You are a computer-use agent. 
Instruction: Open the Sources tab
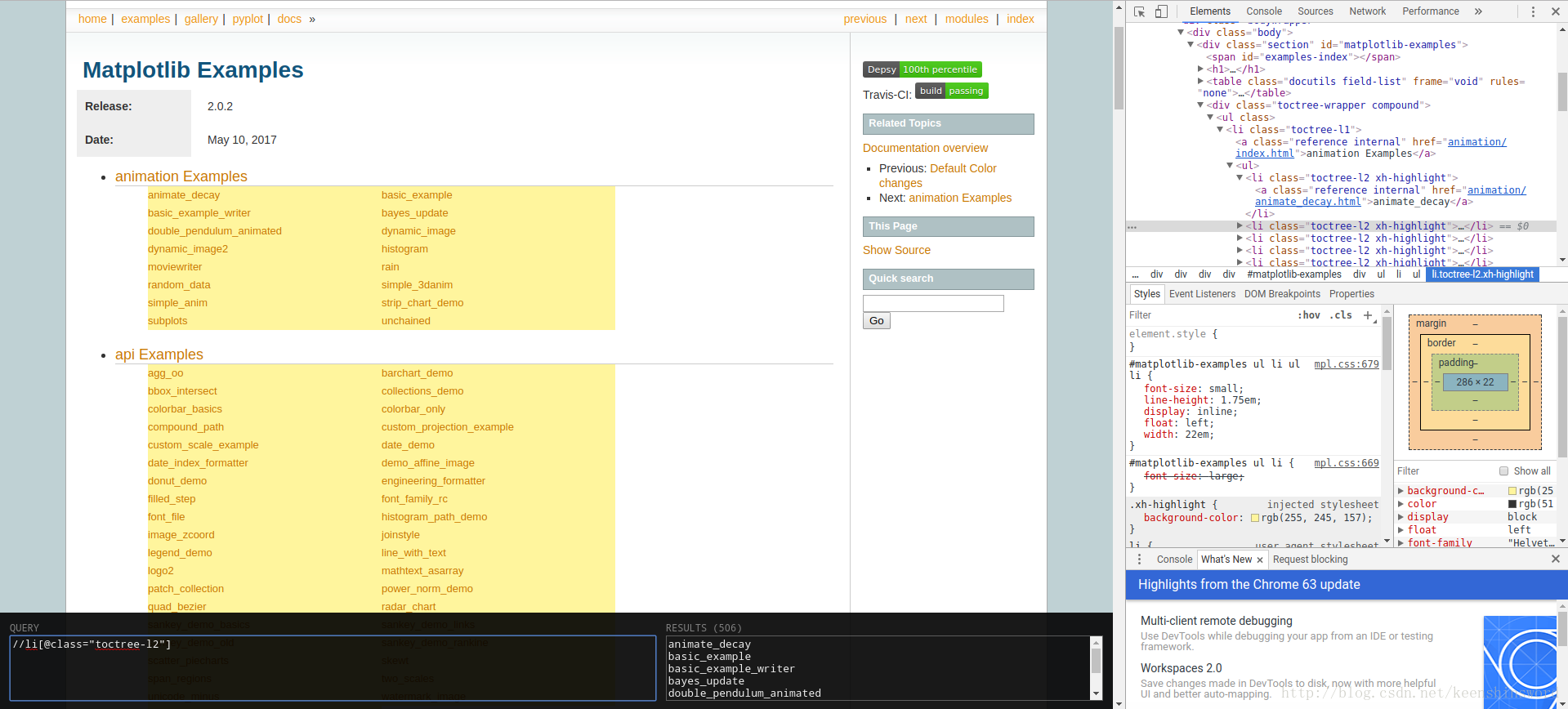pos(1316,11)
